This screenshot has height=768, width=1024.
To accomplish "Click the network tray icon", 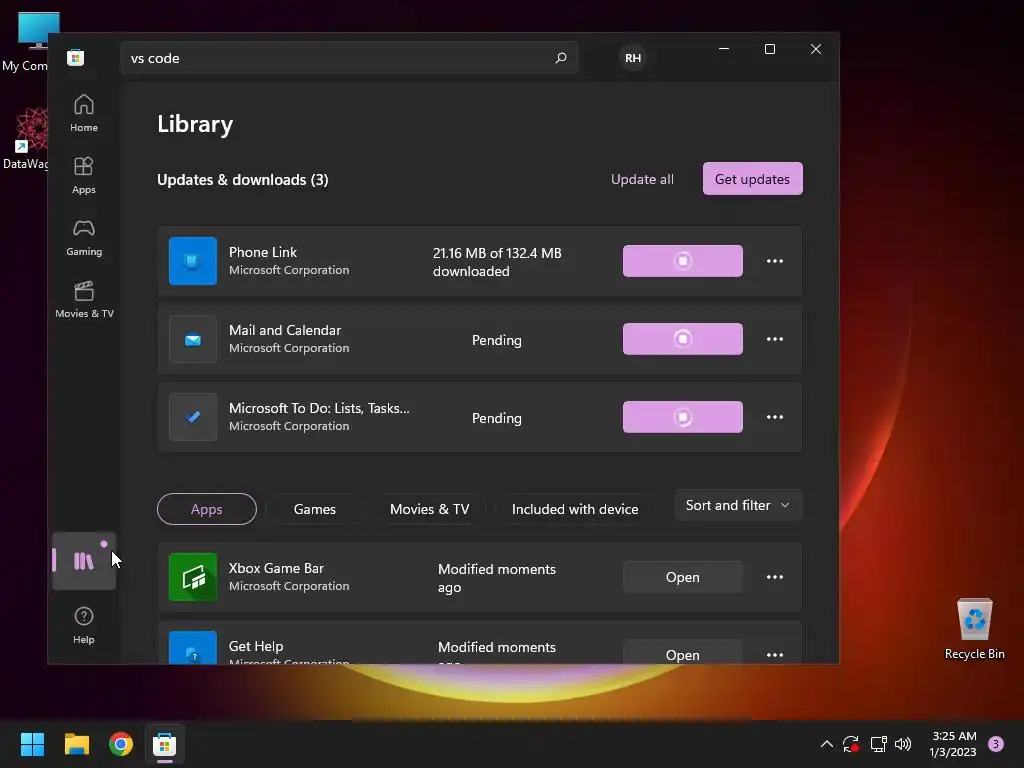I will click(878, 744).
